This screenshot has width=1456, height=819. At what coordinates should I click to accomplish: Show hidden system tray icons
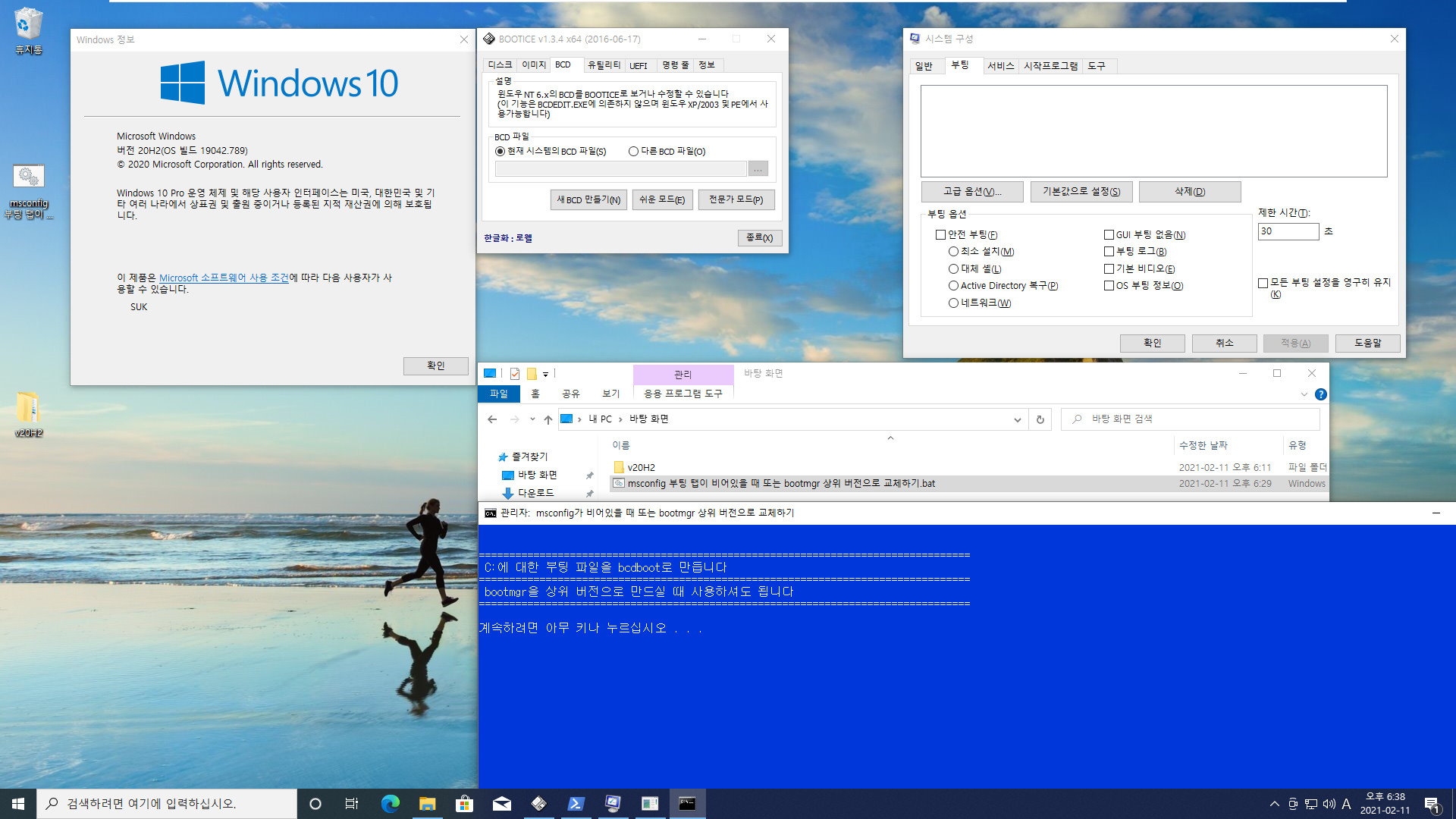pyautogui.click(x=1274, y=804)
